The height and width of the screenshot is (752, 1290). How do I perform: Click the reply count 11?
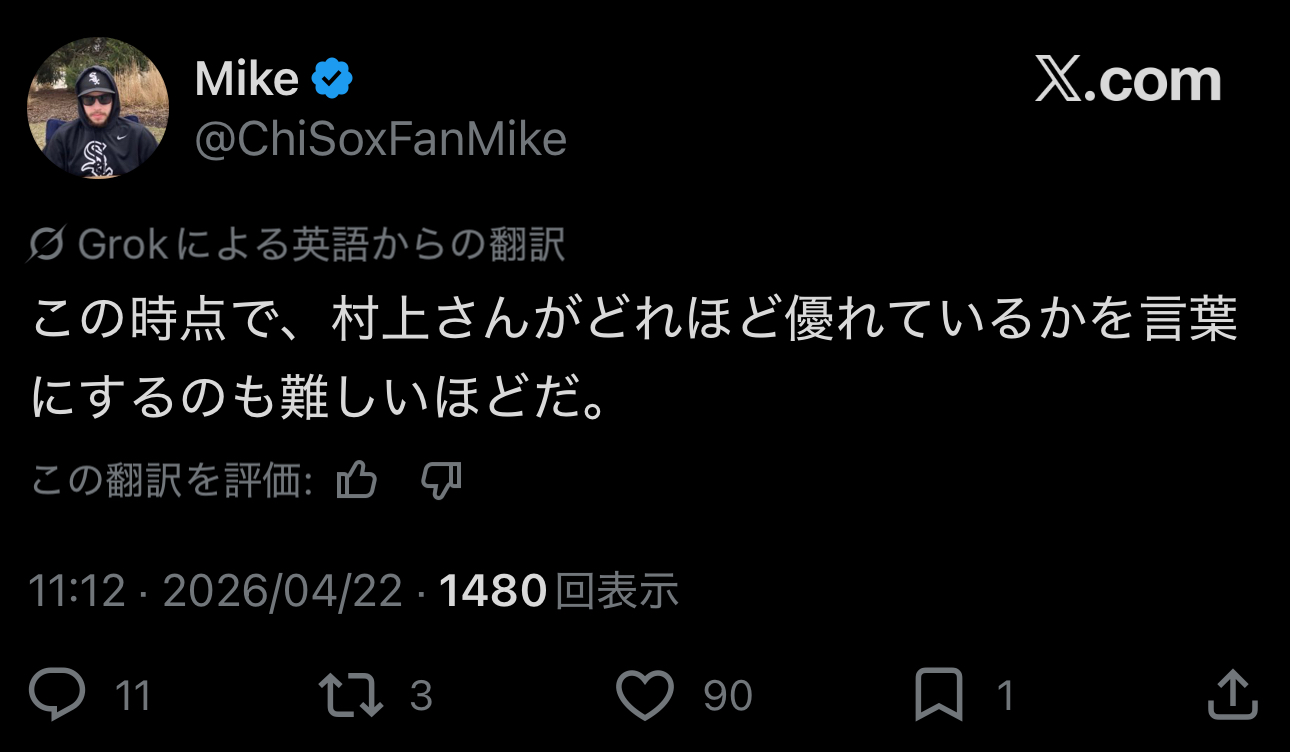point(132,696)
